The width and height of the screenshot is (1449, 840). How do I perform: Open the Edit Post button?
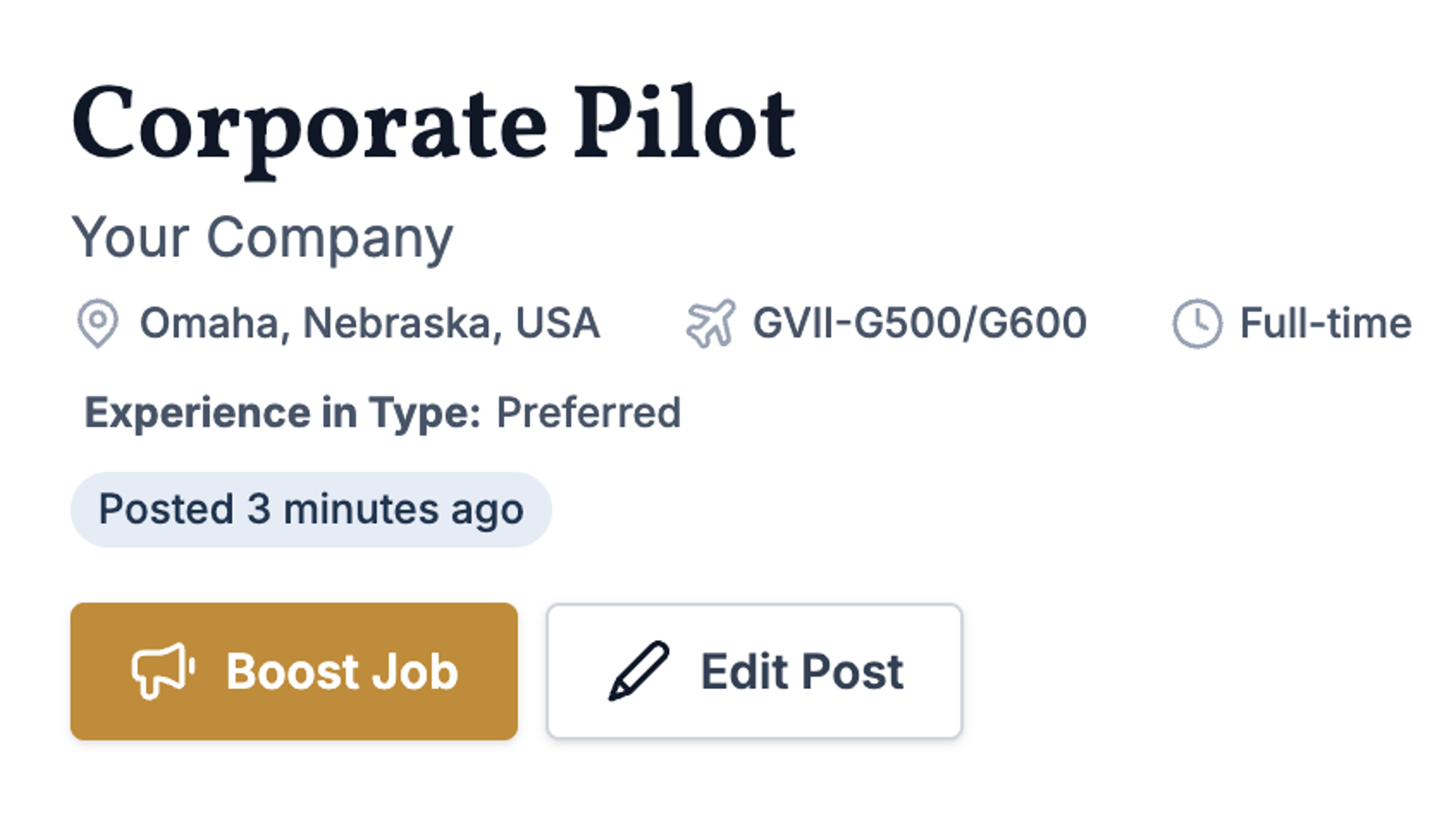[x=754, y=671]
